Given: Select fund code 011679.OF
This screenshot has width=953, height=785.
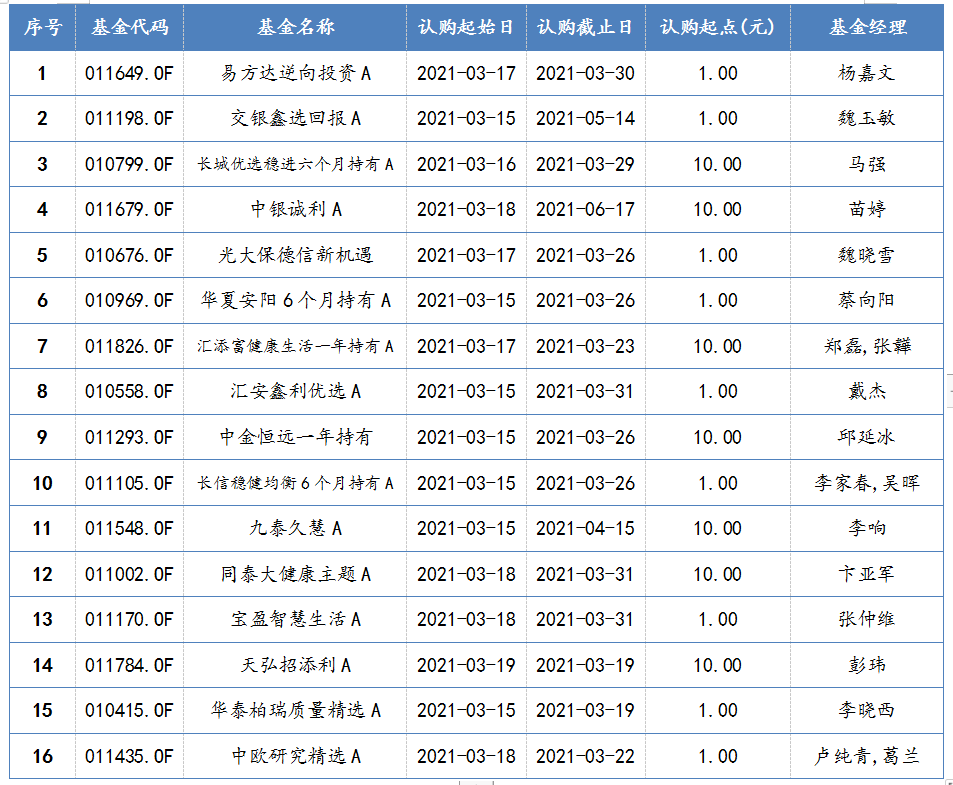Looking at the screenshot, I should pyautogui.click(x=129, y=210).
